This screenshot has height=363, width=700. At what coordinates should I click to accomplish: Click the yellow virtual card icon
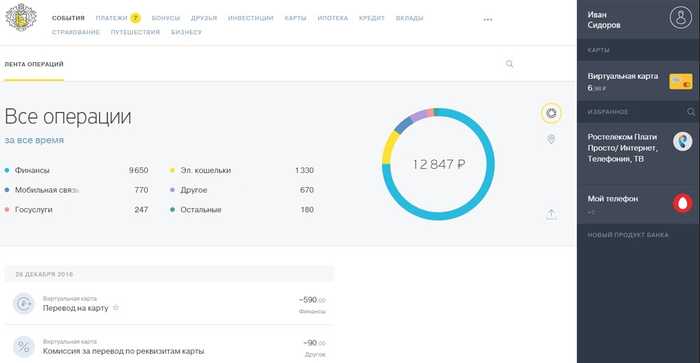click(681, 82)
